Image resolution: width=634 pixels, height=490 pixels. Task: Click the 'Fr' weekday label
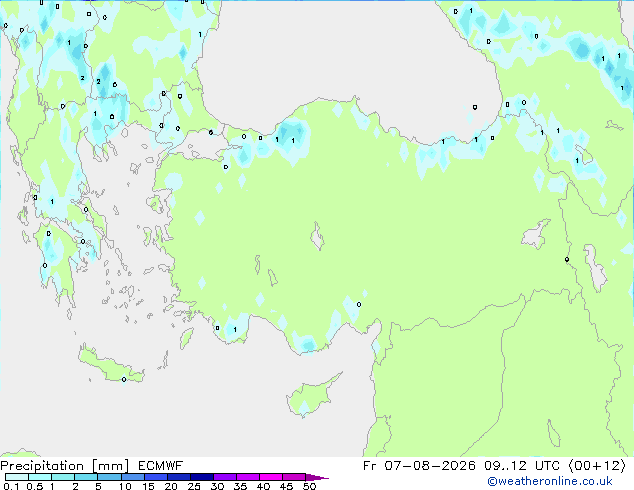click(x=370, y=466)
